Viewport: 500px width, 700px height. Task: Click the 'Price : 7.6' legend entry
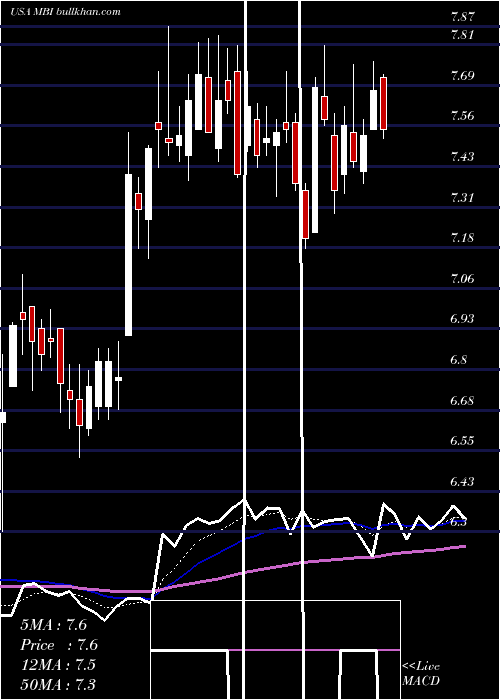point(59,645)
